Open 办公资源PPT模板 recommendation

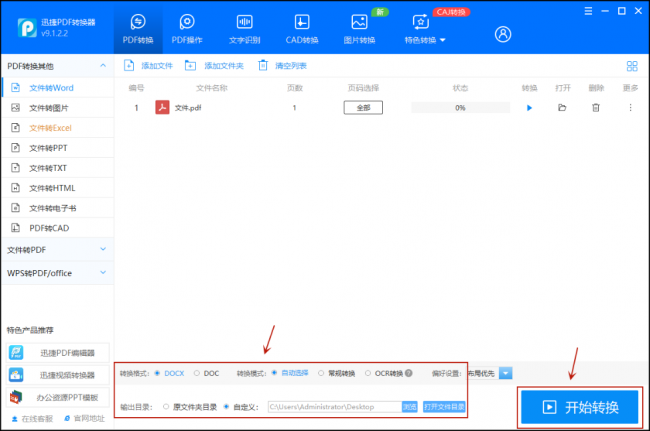click(58, 397)
